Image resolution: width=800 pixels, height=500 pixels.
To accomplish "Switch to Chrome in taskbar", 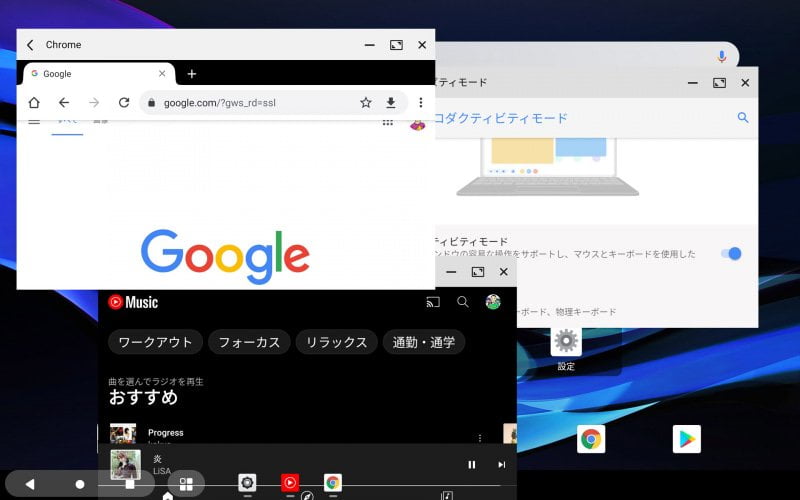I will (x=333, y=483).
